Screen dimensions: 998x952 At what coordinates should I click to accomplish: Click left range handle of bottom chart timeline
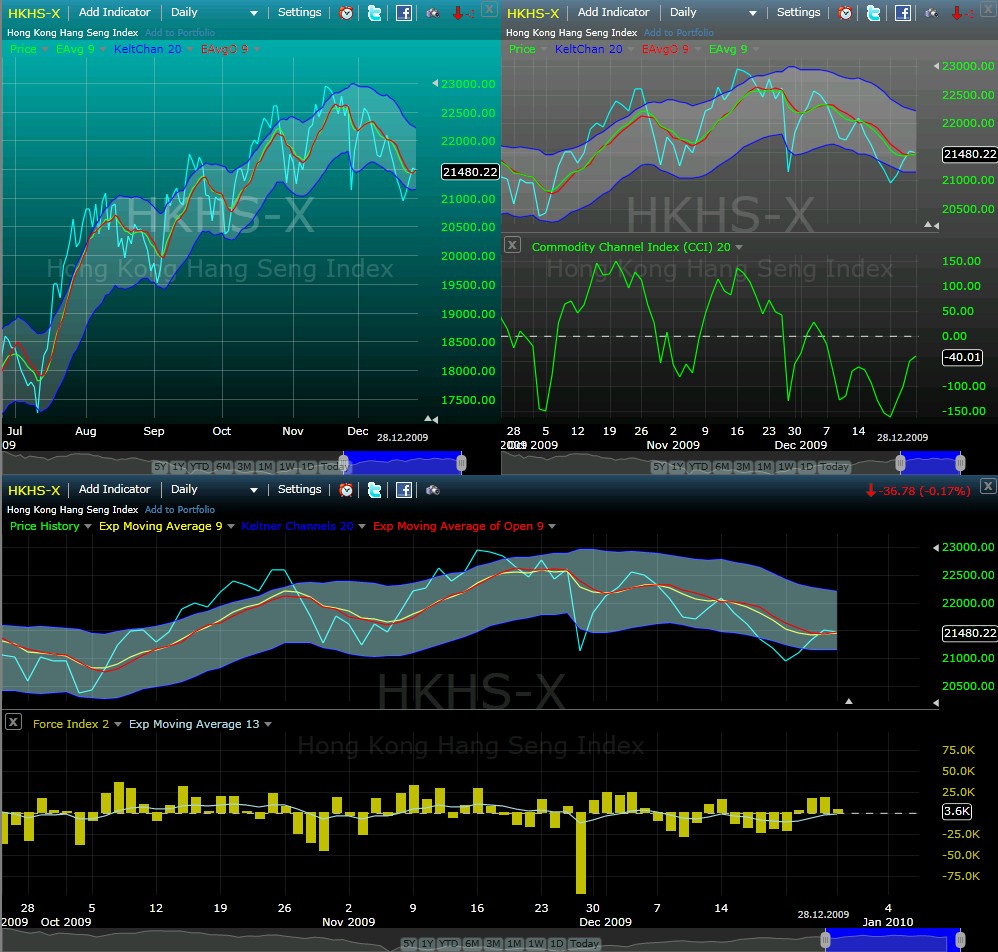pyautogui.click(x=826, y=939)
